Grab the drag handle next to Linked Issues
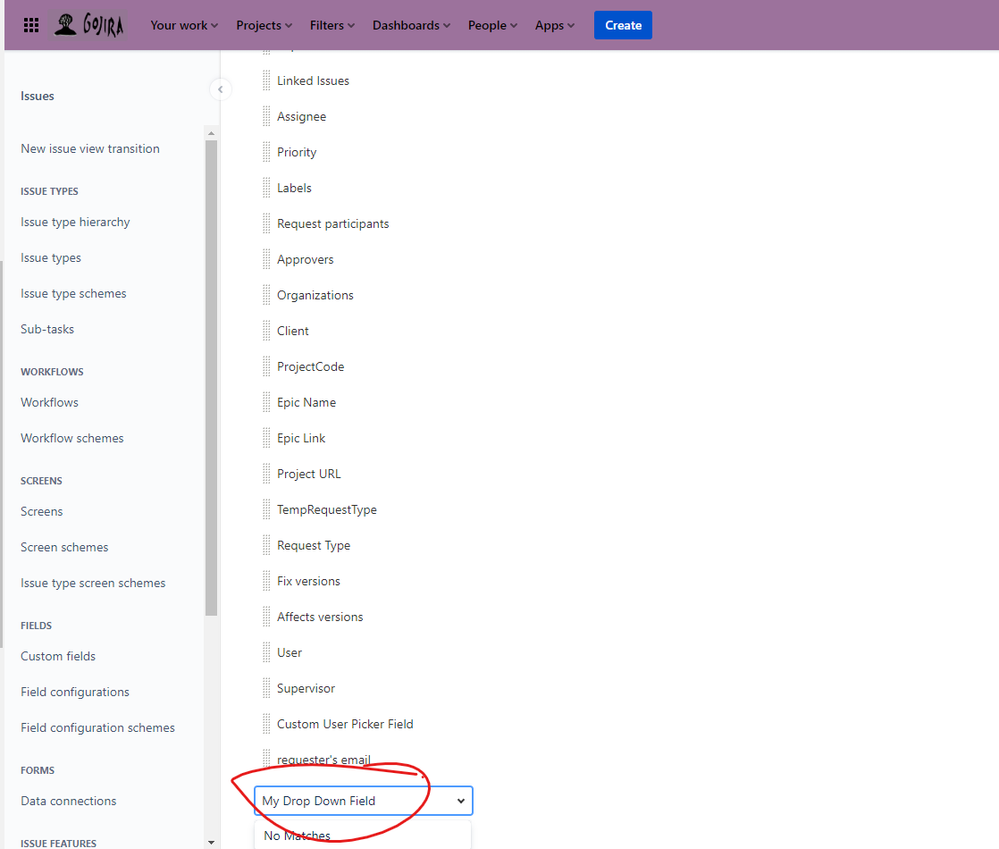The width and height of the screenshot is (999, 849). [x=266, y=81]
